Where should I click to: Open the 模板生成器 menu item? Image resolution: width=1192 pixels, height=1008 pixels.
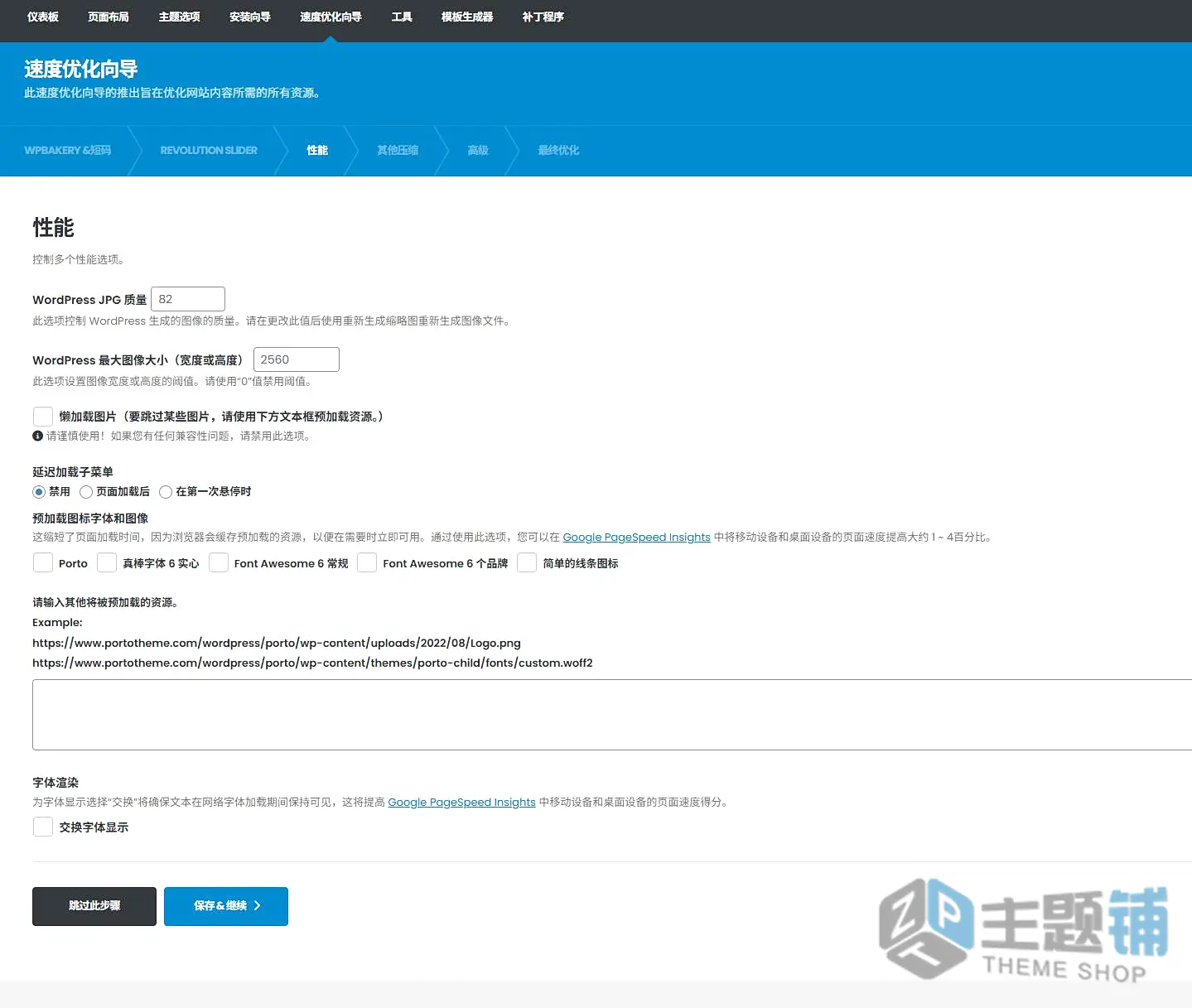(x=467, y=17)
